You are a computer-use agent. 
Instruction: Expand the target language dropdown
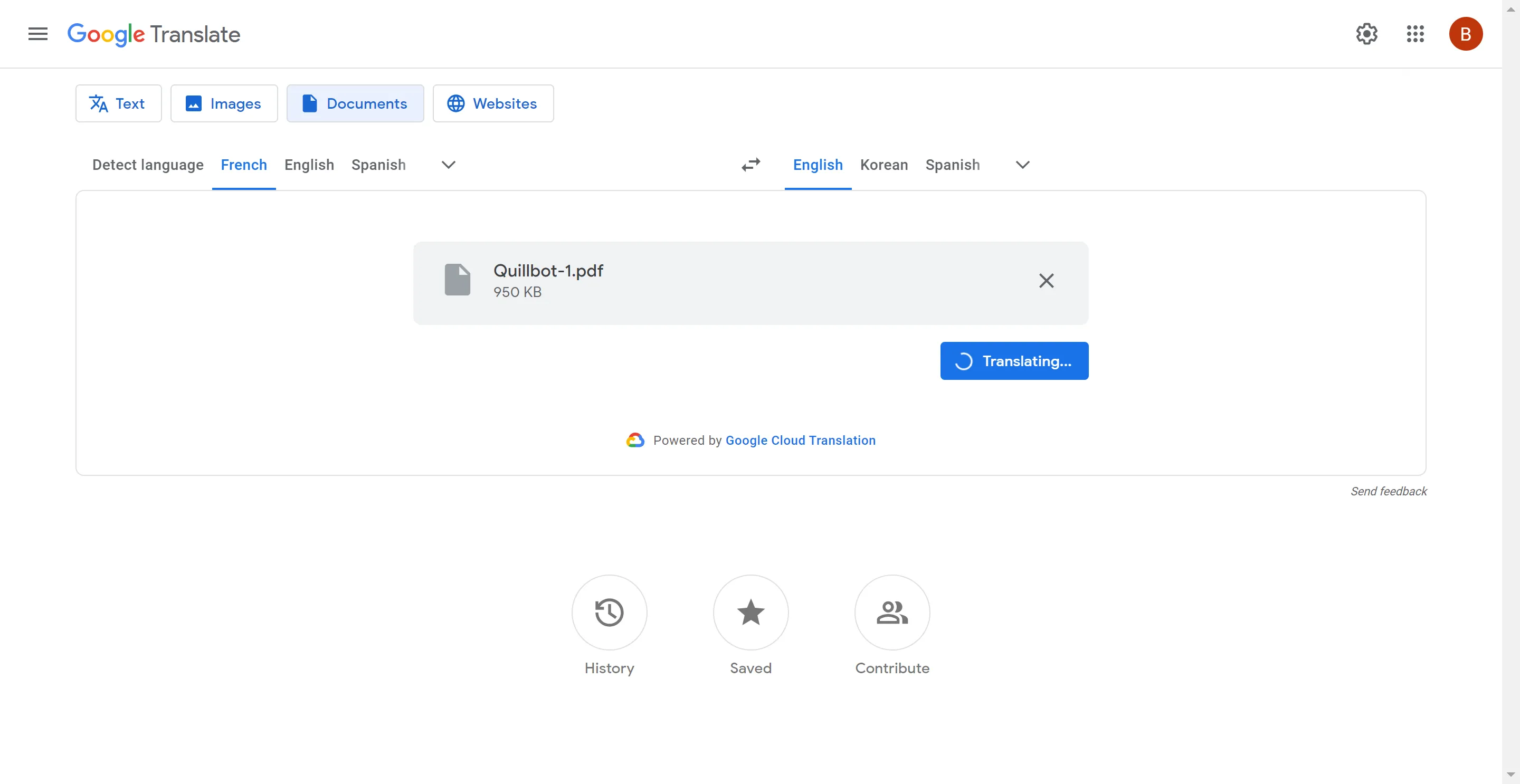pos(1022,165)
